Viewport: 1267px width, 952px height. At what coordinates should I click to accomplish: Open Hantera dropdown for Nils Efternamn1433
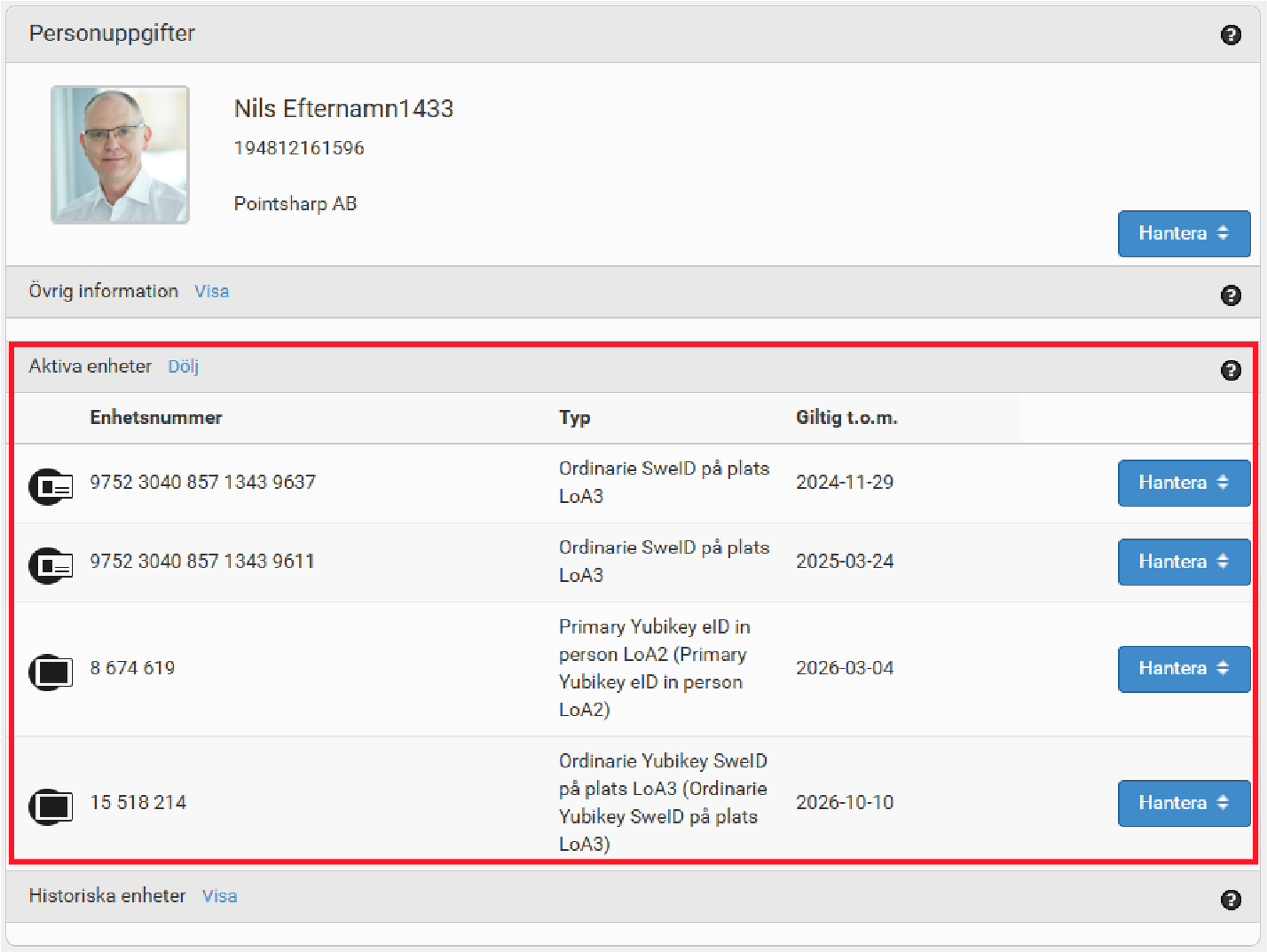tap(1183, 233)
